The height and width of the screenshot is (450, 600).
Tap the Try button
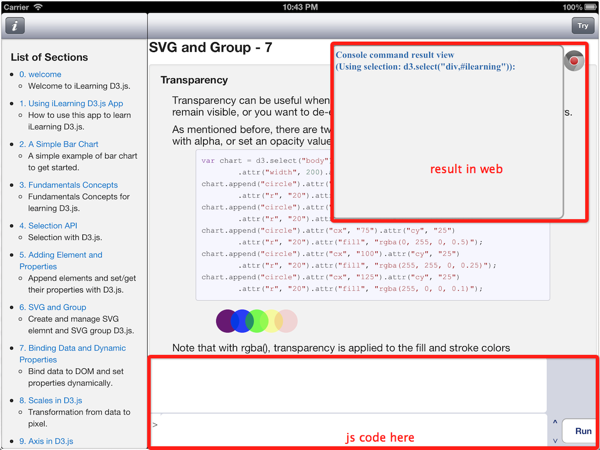click(582, 26)
